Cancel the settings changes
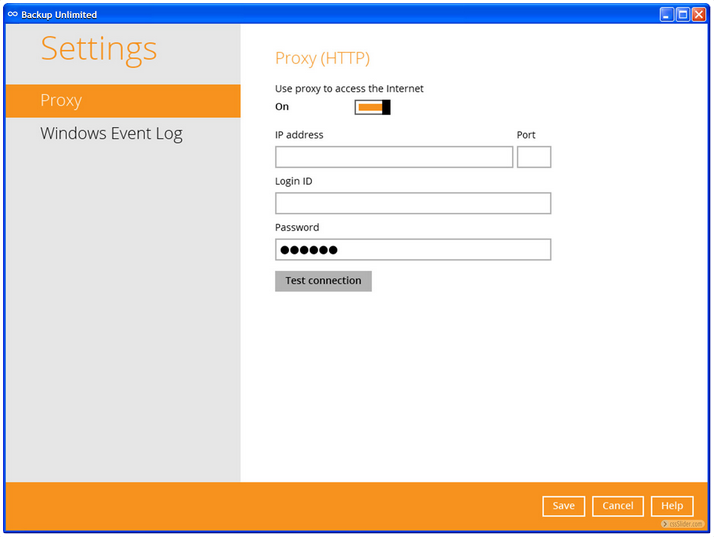This screenshot has height=537, width=714. tap(618, 506)
